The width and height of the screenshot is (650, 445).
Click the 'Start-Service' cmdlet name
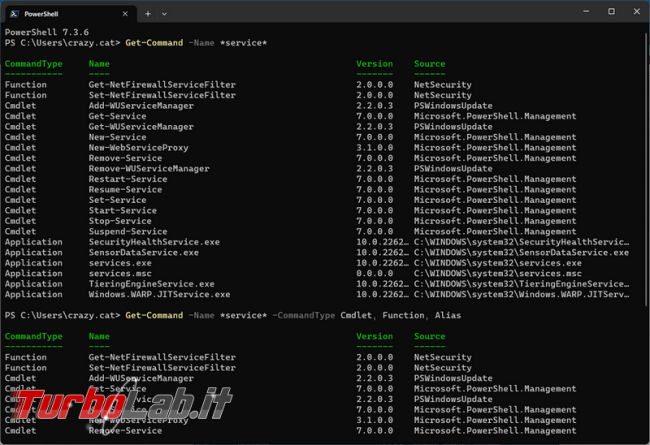pyautogui.click(x=123, y=211)
